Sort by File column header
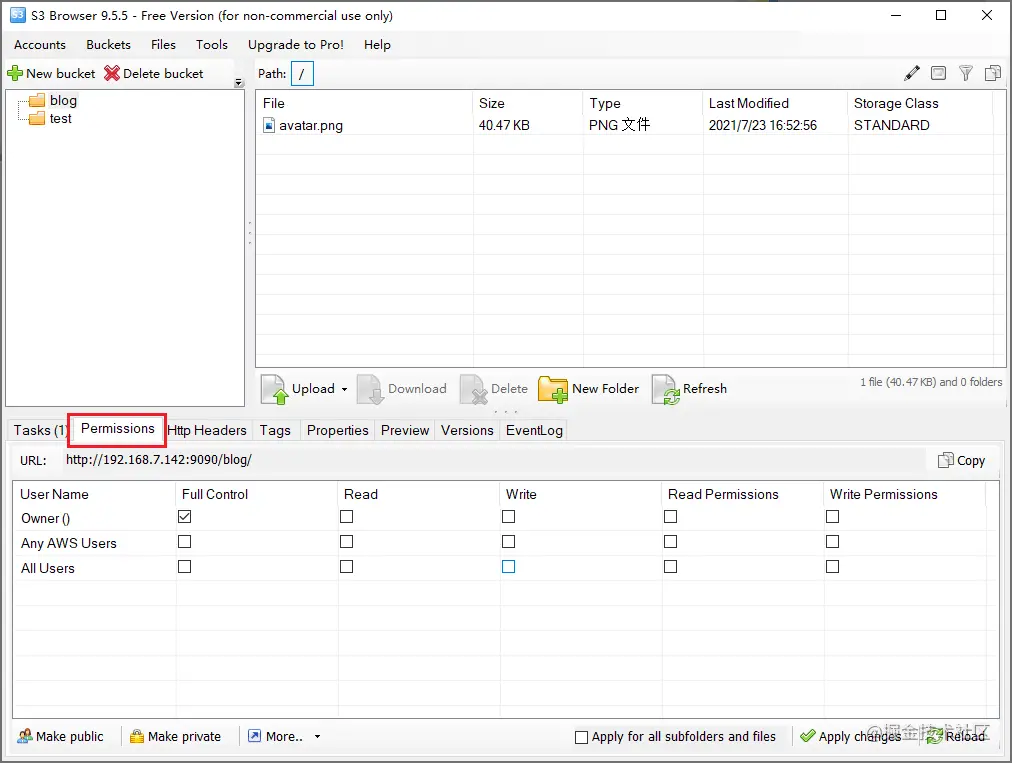The height and width of the screenshot is (763, 1012). pyautogui.click(x=365, y=103)
